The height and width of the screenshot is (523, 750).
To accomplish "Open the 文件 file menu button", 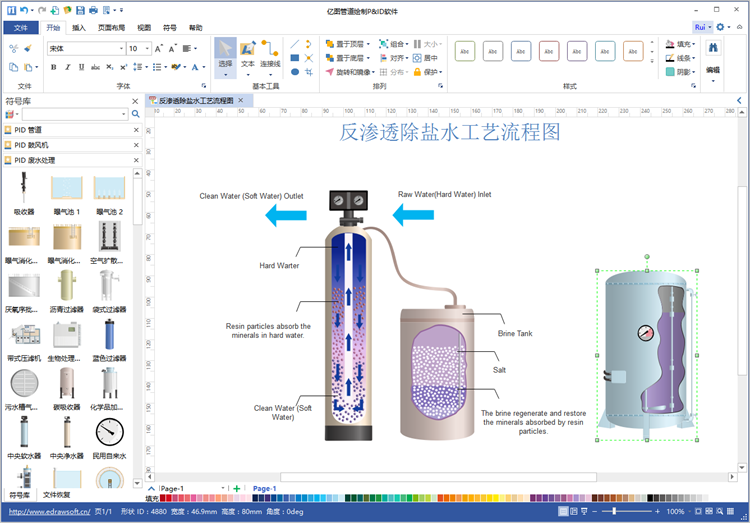I will 21,28.
